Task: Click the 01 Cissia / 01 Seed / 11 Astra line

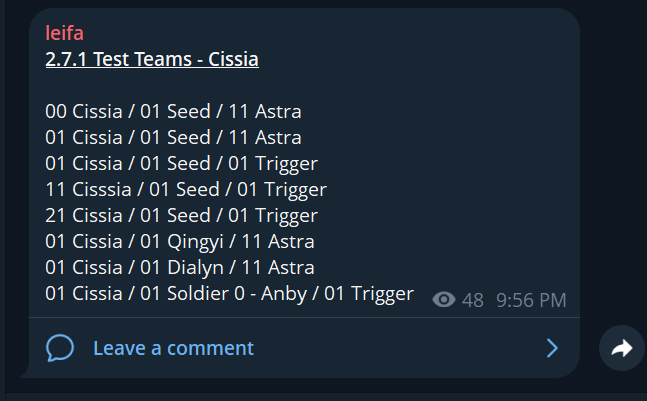Action: tap(173, 137)
